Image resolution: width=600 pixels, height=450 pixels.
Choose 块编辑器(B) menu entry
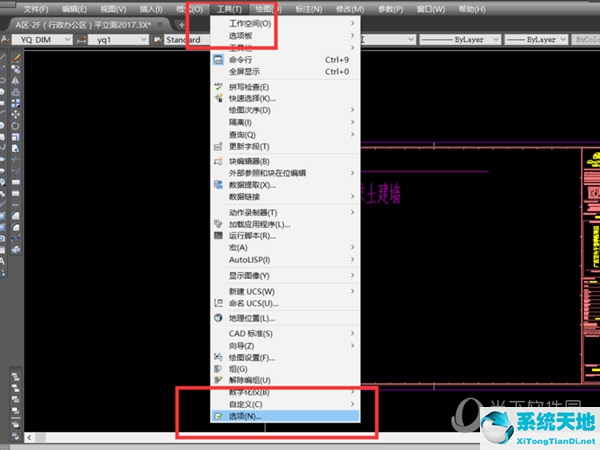point(285,161)
